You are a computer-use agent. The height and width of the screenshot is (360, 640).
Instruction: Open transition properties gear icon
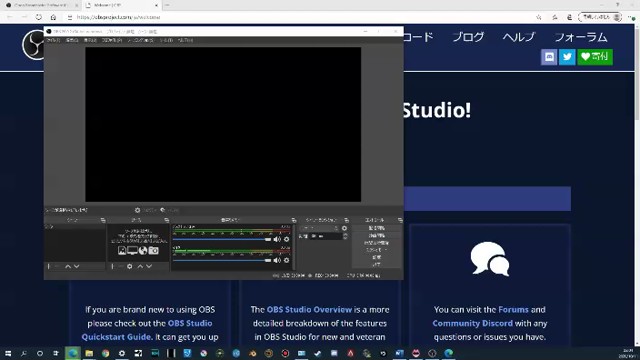[344, 228]
